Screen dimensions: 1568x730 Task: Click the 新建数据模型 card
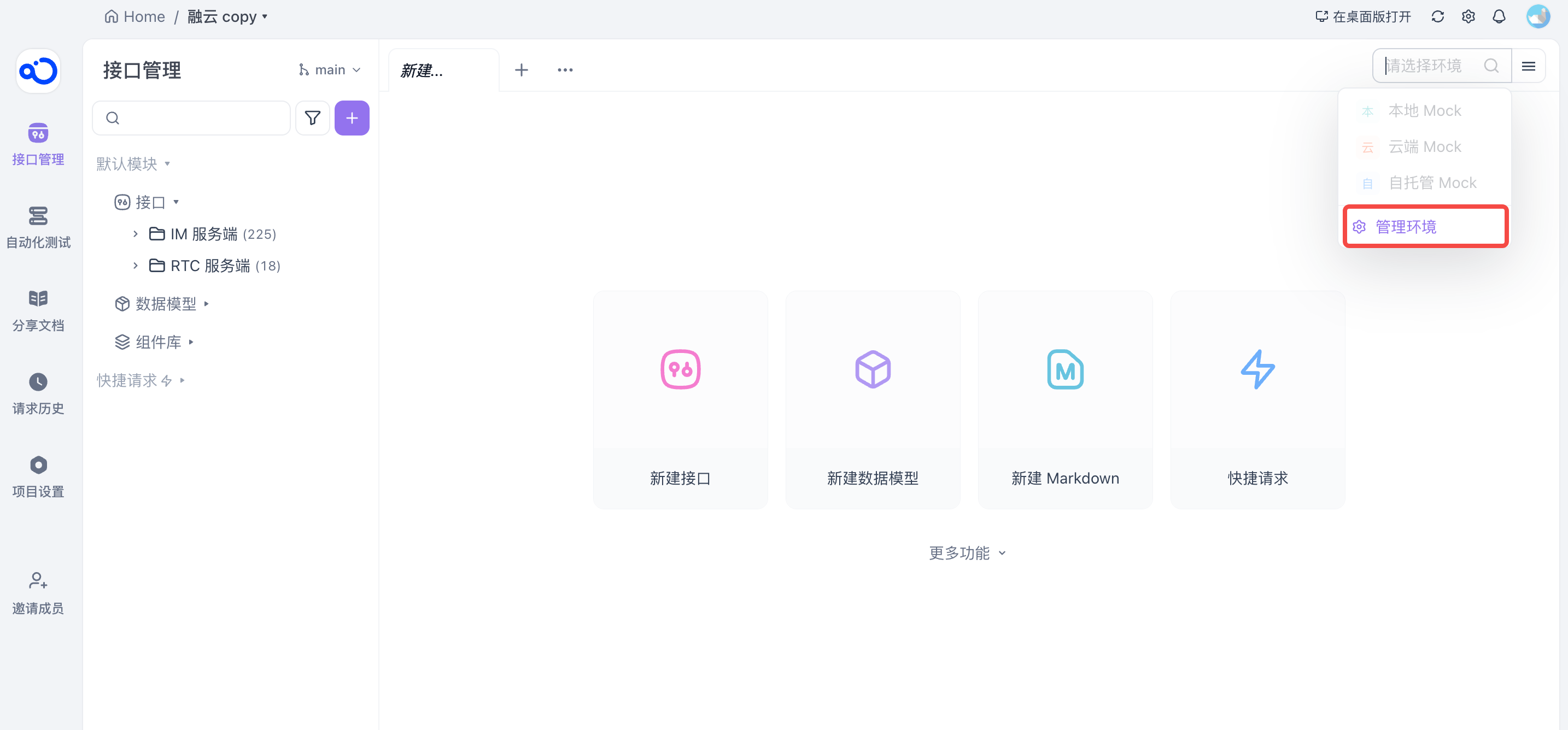873,399
